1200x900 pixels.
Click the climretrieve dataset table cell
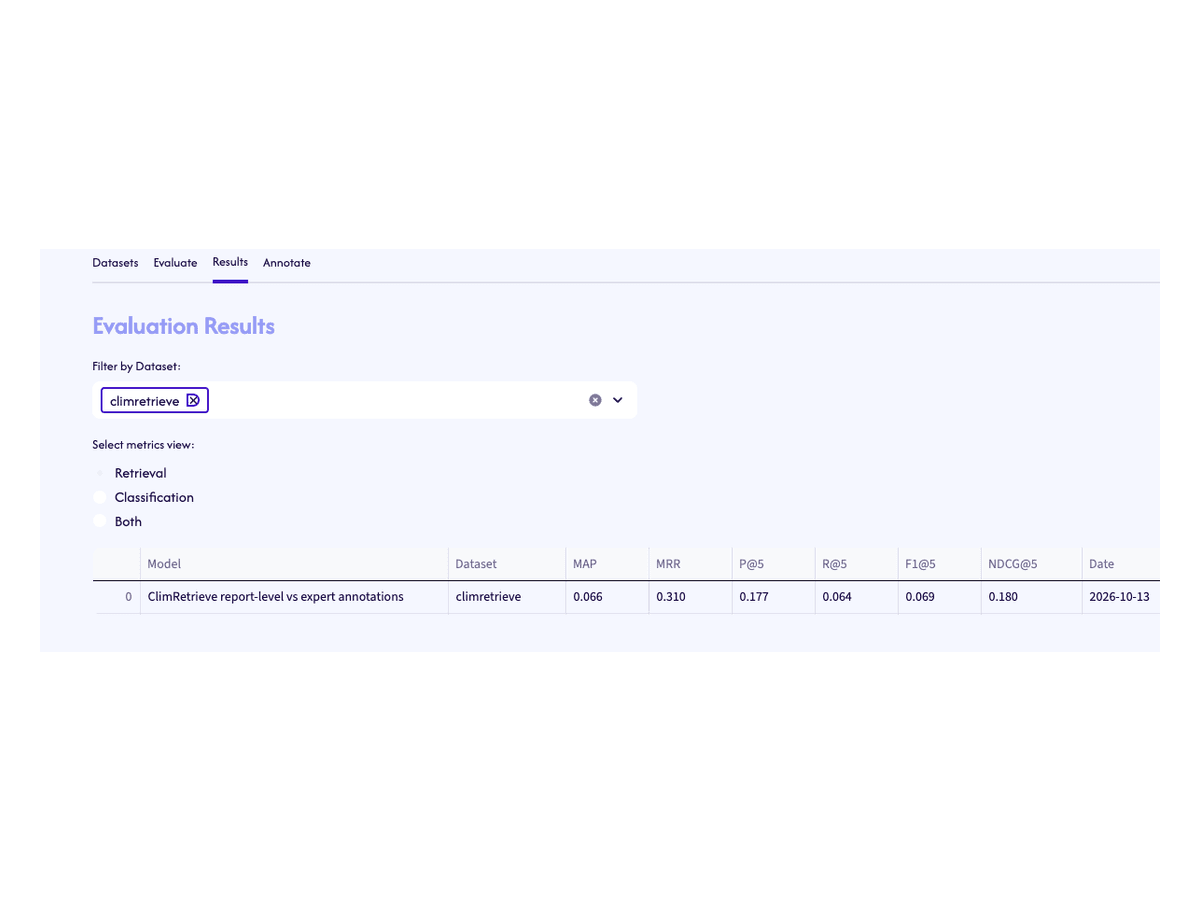(x=507, y=597)
